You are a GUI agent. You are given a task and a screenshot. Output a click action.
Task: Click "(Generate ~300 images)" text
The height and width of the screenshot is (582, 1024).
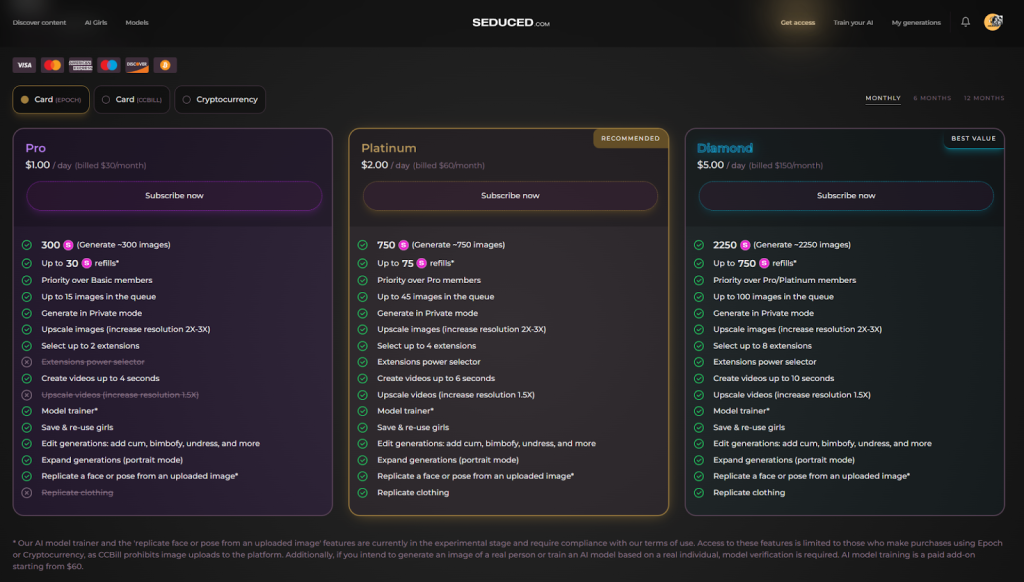point(123,245)
